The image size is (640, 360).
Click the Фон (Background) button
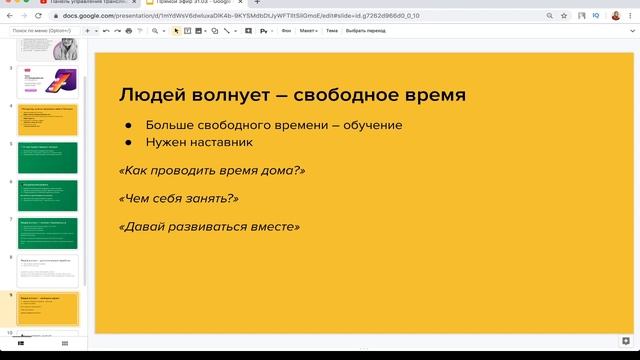287,31
